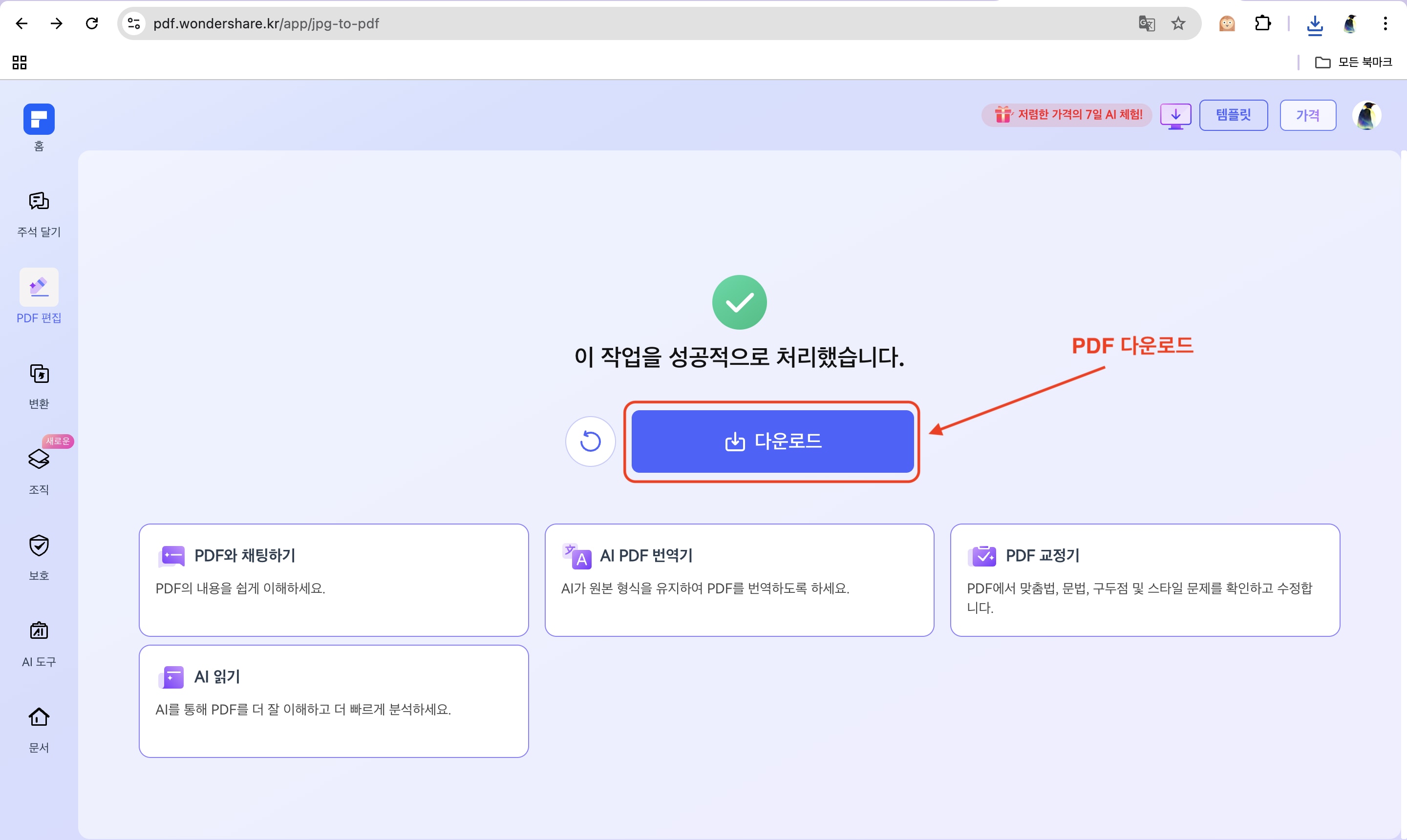Open the 변환 convert tool
This screenshot has width=1407, height=840.
click(39, 385)
